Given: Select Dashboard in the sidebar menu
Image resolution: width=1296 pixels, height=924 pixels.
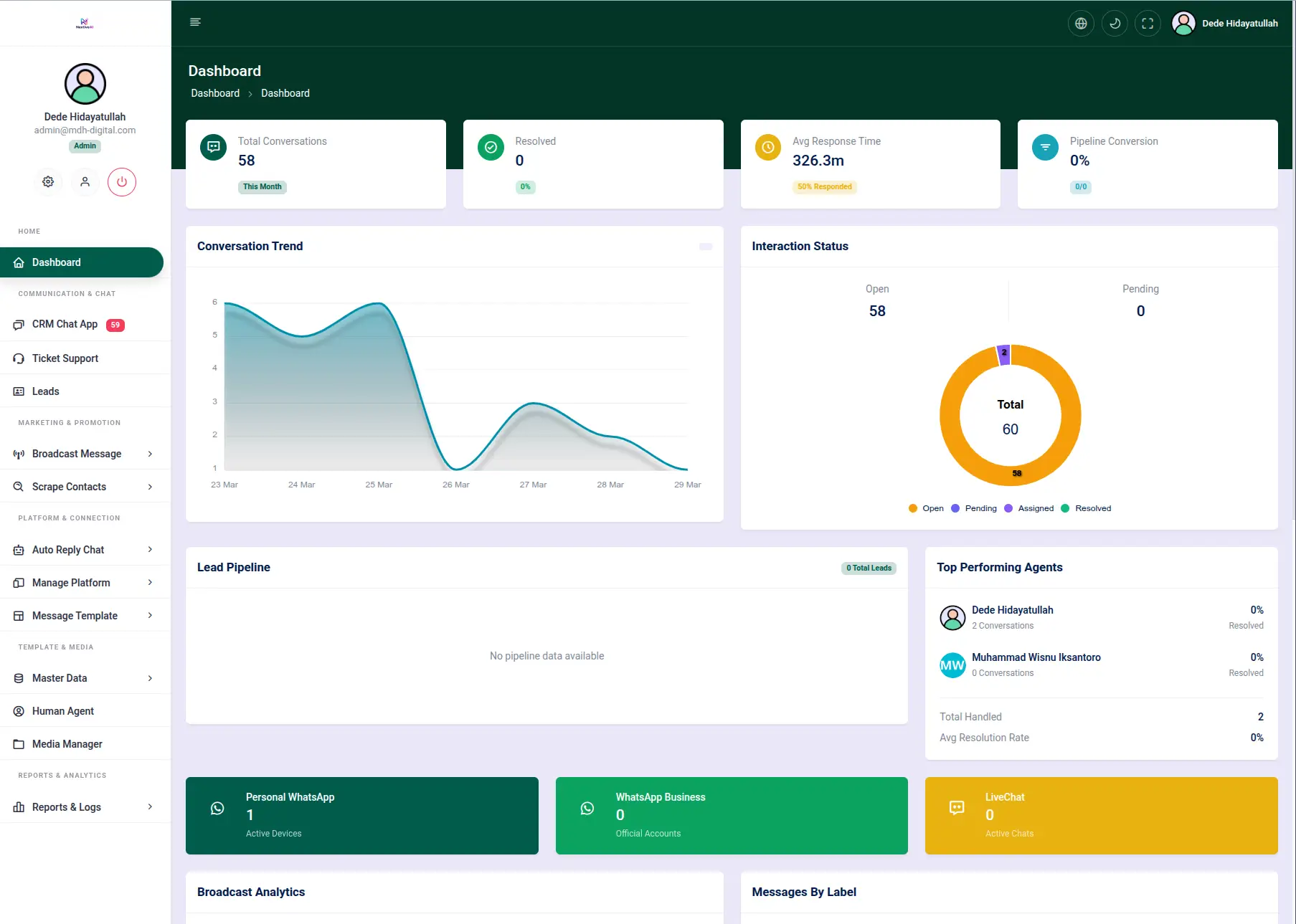Looking at the screenshot, I should pos(55,262).
